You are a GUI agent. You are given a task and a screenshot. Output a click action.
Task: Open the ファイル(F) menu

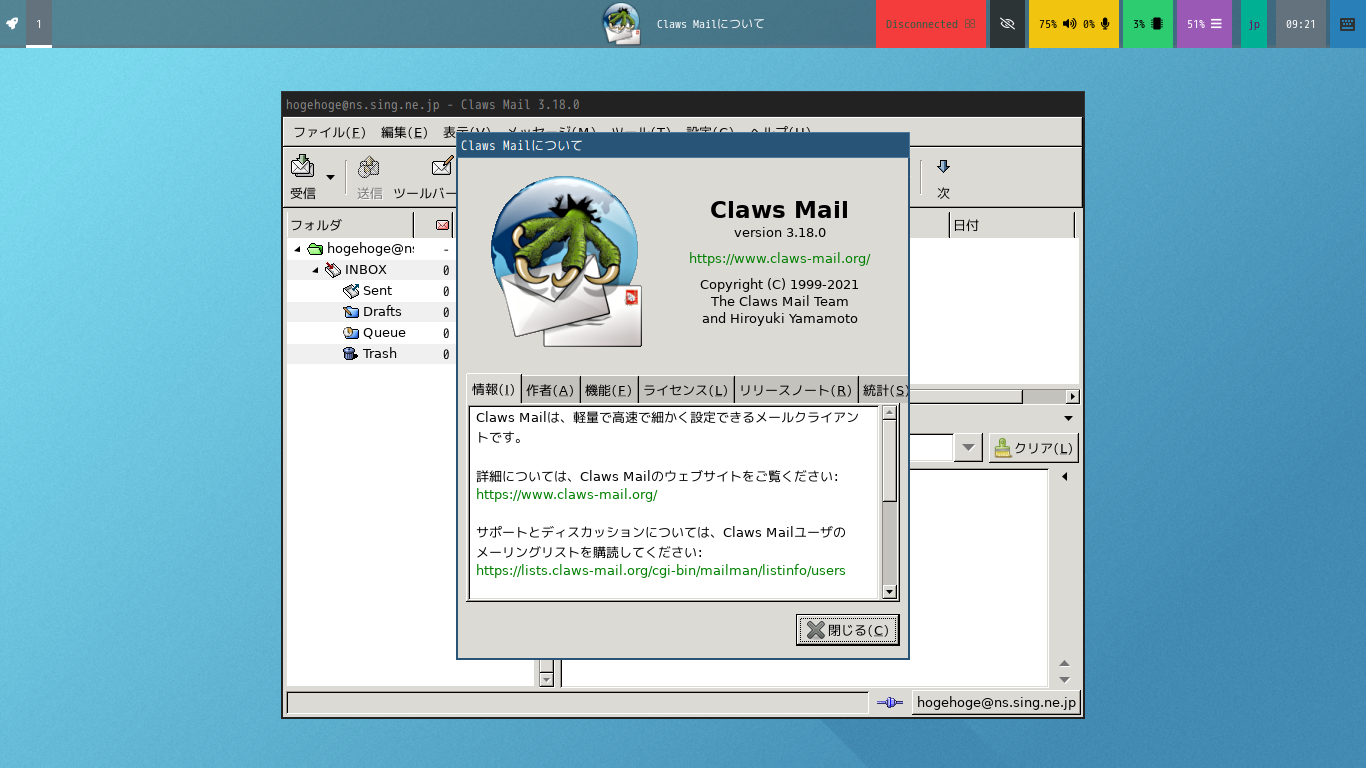pos(329,132)
